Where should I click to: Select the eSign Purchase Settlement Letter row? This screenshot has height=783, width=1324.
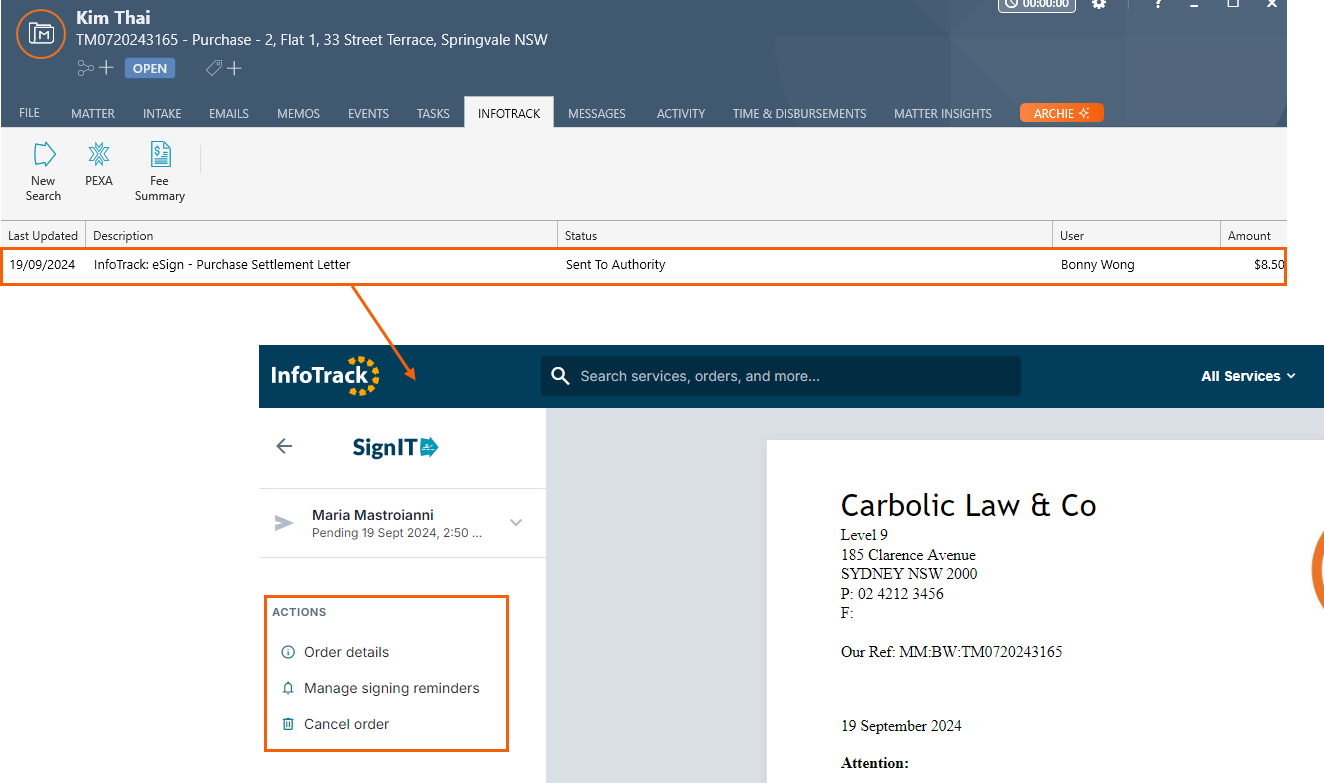pos(643,265)
